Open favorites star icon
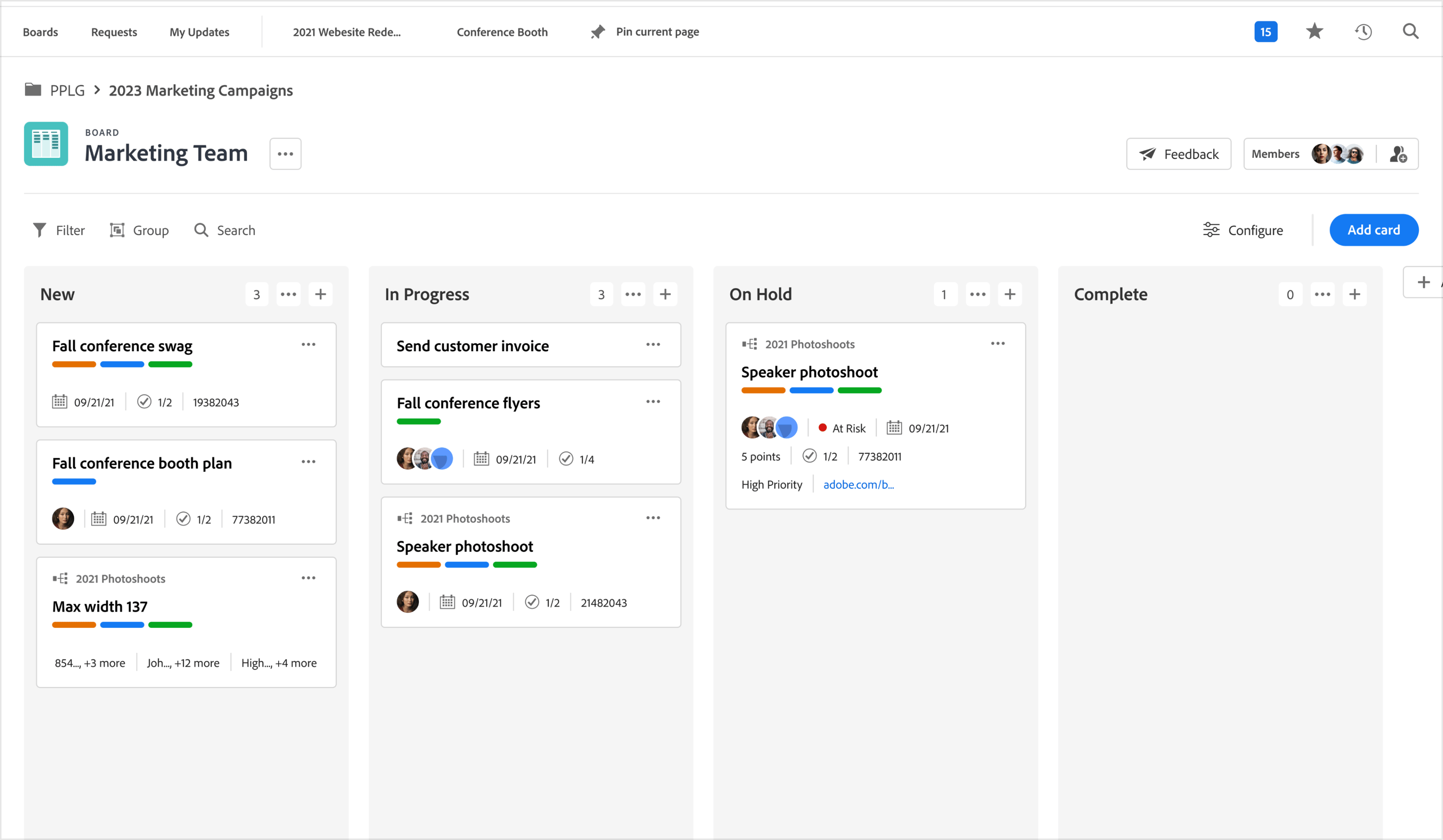The width and height of the screenshot is (1443, 840). point(1314,31)
